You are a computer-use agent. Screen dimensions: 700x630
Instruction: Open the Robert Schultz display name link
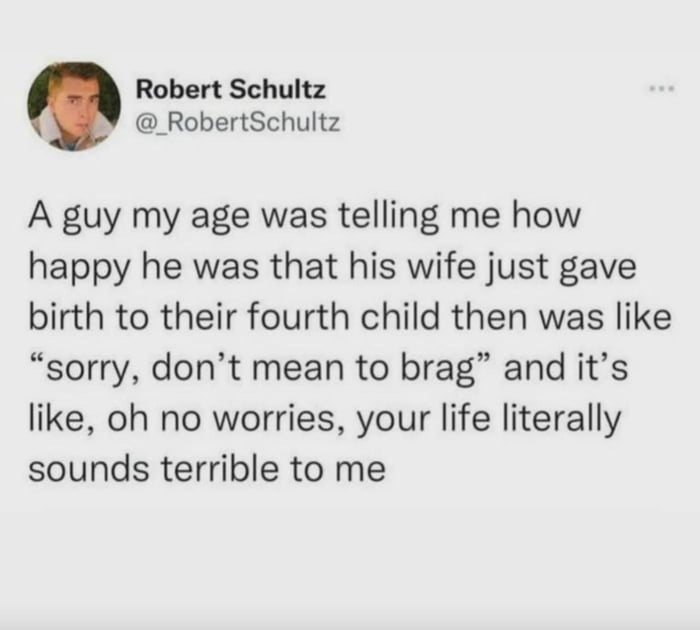(x=230, y=90)
